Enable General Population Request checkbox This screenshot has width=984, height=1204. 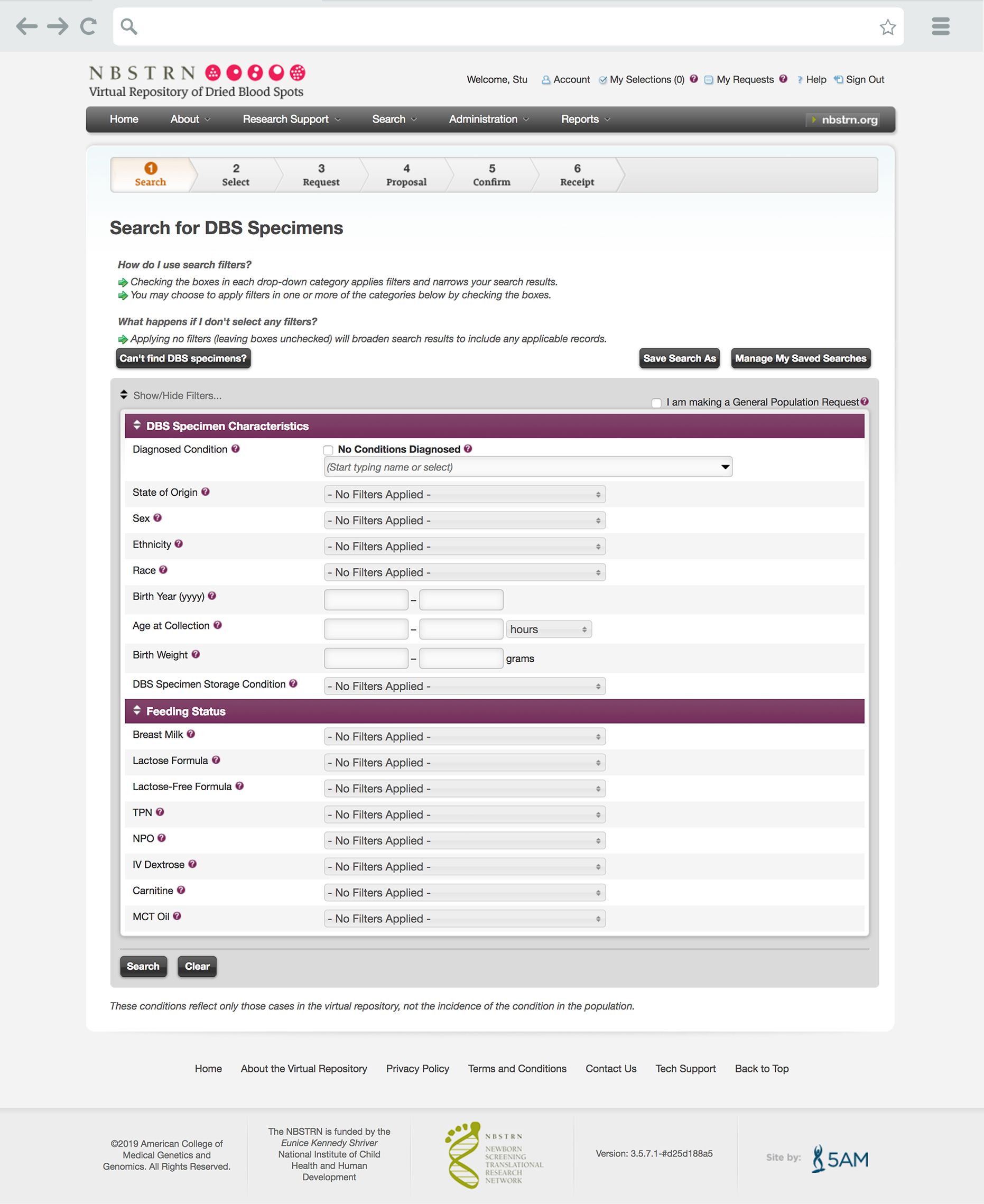click(656, 403)
